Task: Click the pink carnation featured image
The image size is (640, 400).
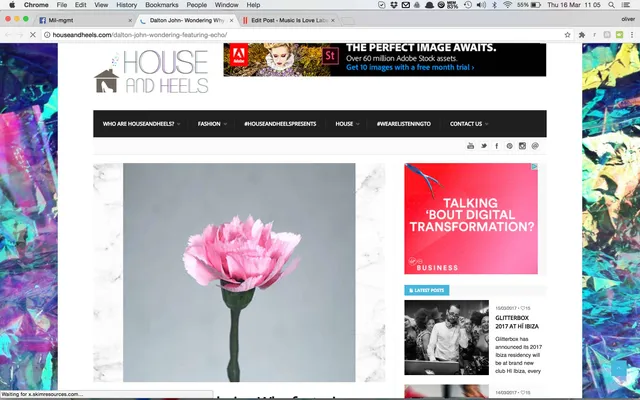Action: (x=239, y=273)
